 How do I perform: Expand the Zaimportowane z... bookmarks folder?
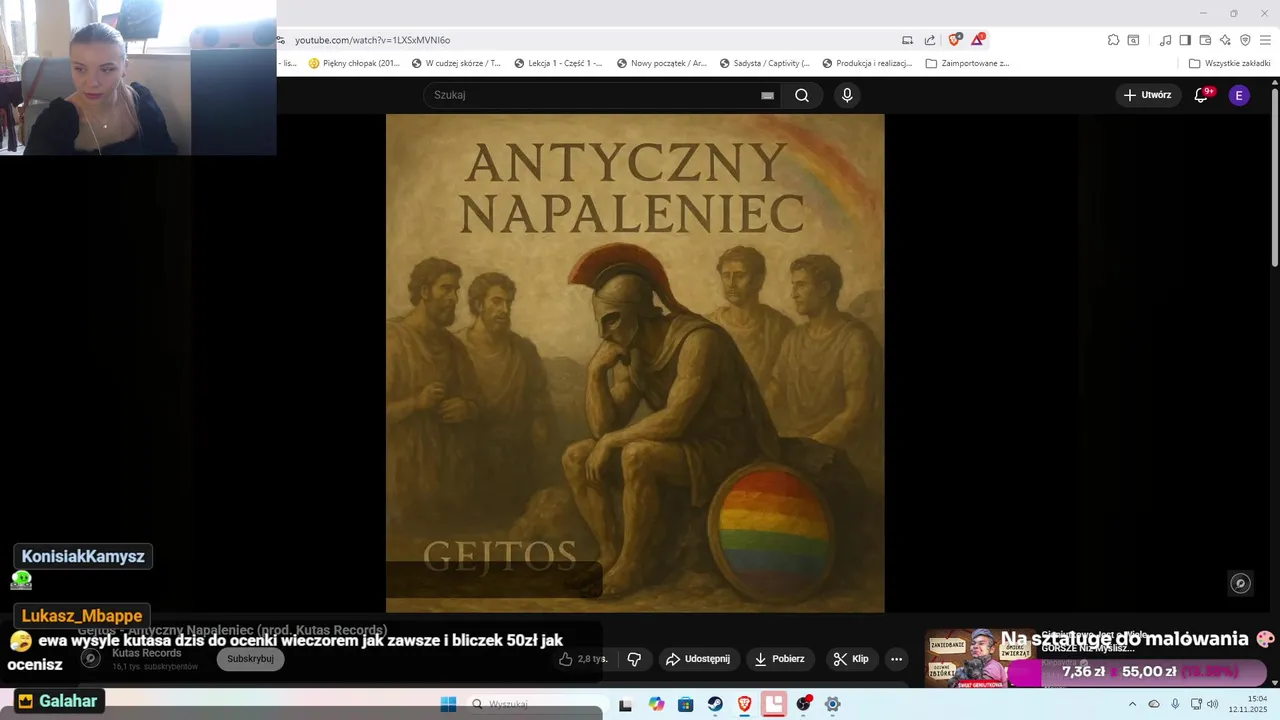point(967,63)
